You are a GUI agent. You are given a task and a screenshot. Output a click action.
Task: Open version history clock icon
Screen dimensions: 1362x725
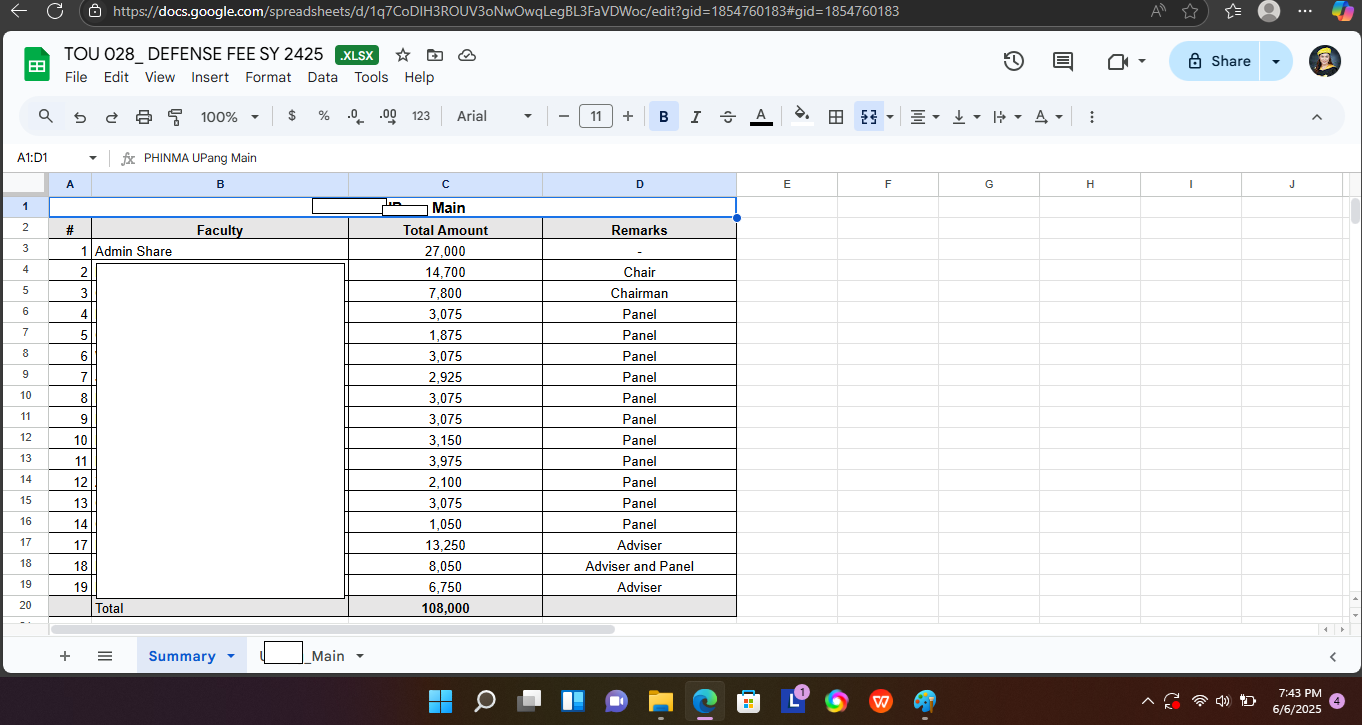pyautogui.click(x=1013, y=61)
